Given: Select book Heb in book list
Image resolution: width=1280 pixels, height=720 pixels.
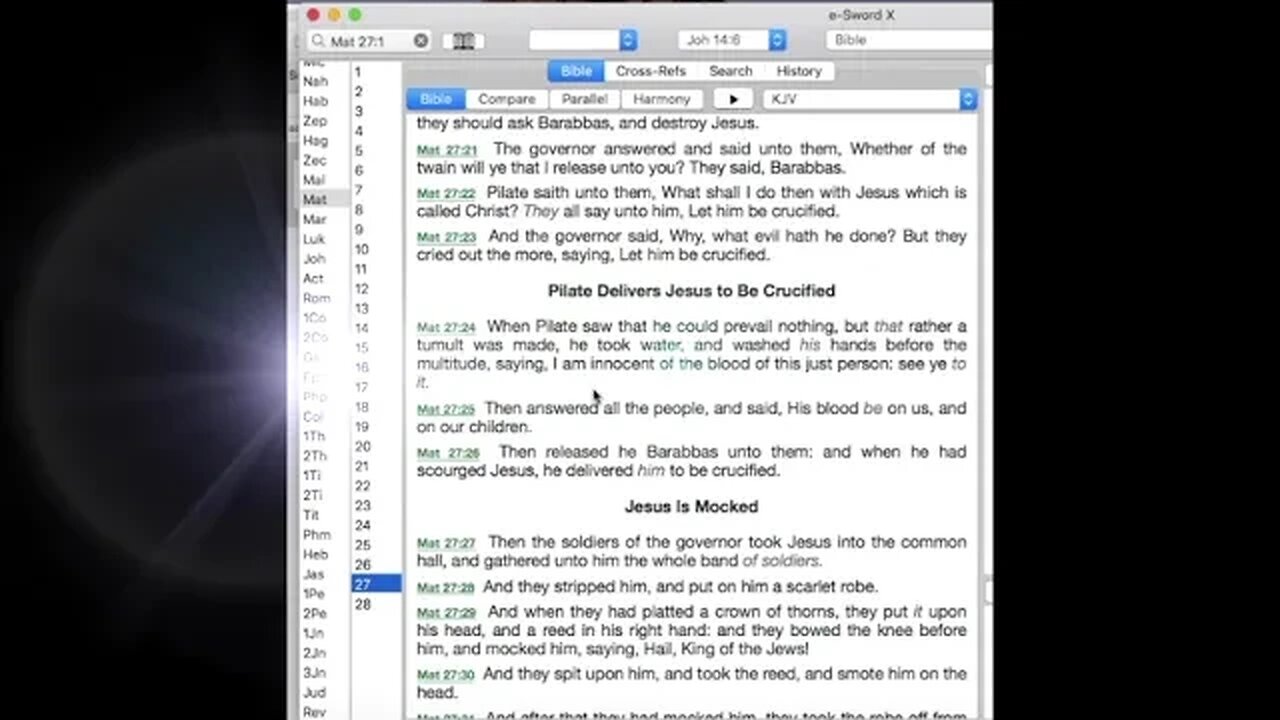Looking at the screenshot, I should [x=315, y=554].
